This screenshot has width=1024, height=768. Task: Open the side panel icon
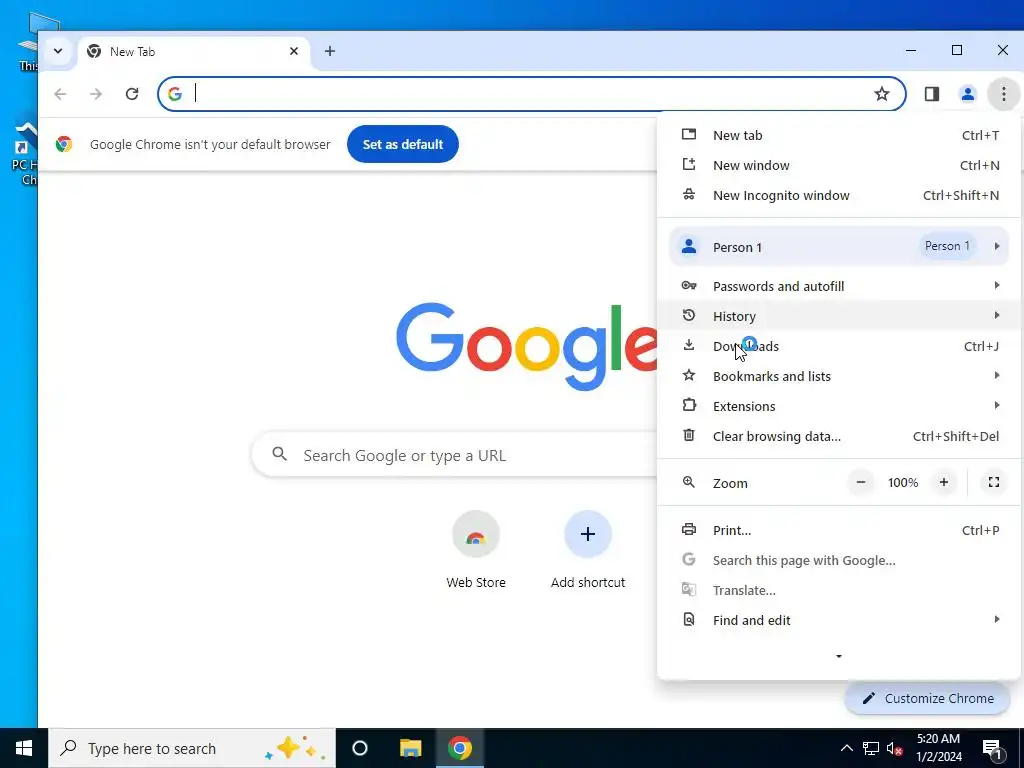932,94
